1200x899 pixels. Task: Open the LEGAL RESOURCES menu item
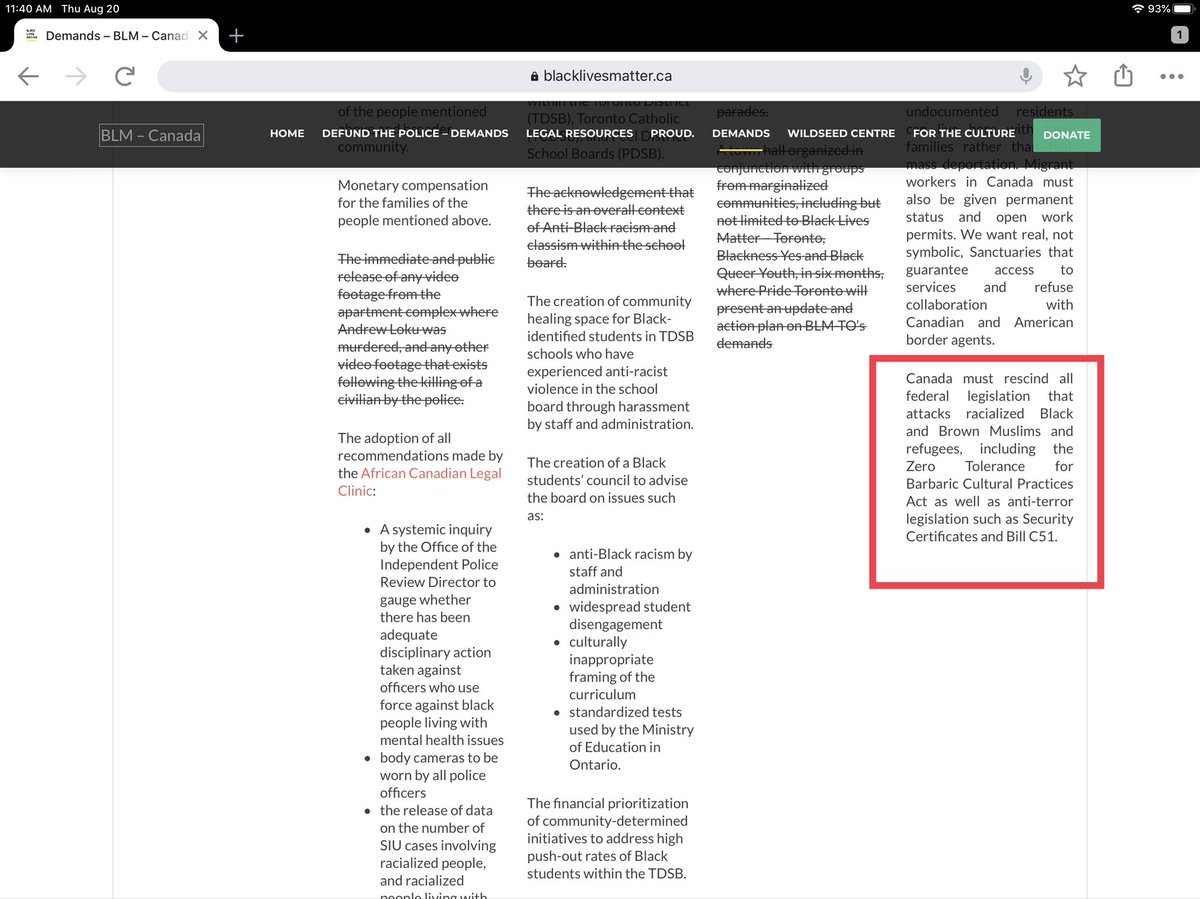pos(580,133)
